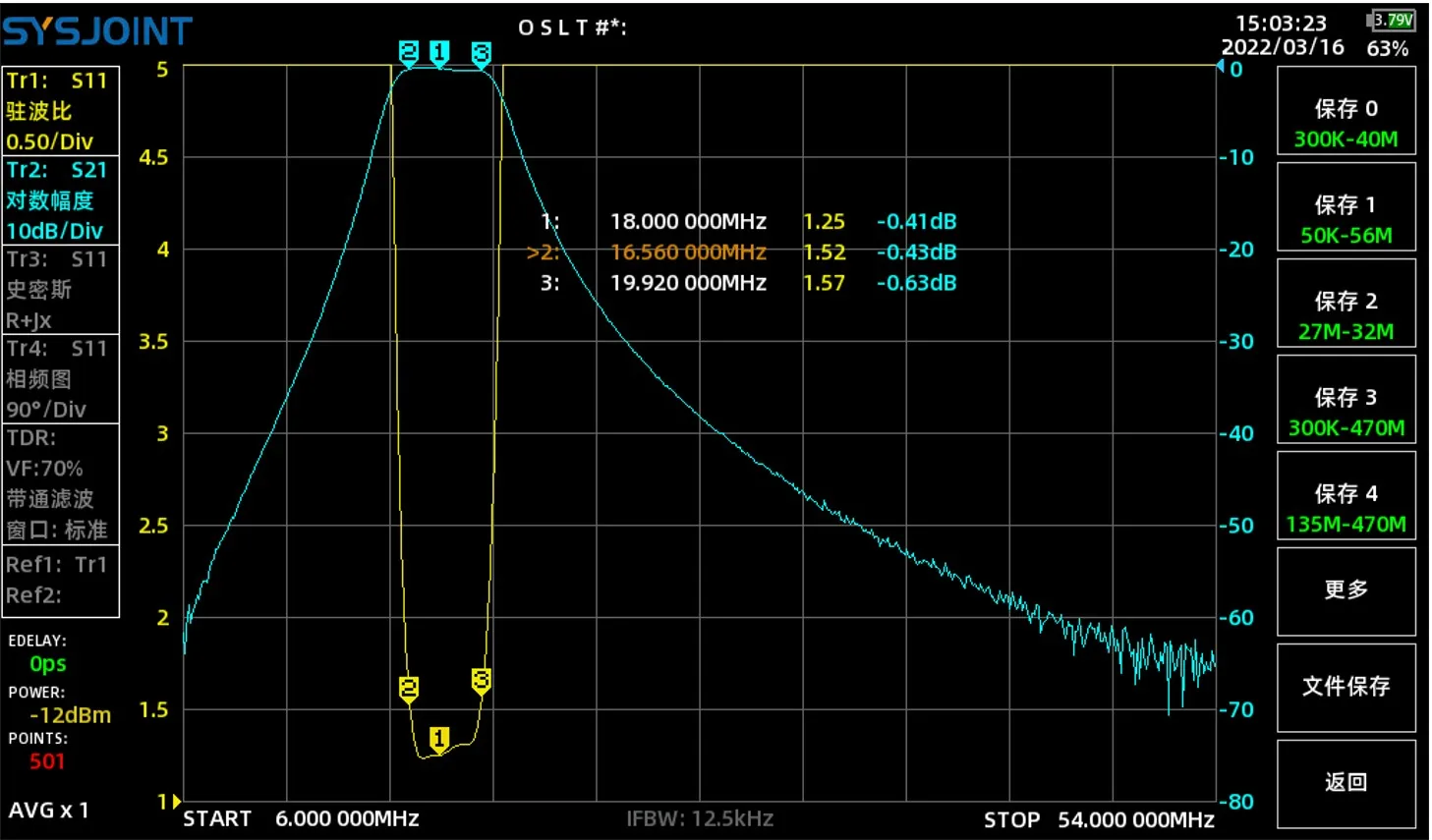
Task: Select marker 3 readout row 19.920 000MHz
Action: click(749, 283)
